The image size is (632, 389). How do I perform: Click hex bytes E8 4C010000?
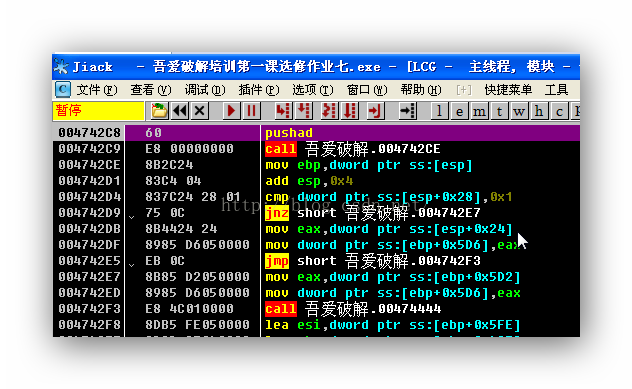pos(189,309)
